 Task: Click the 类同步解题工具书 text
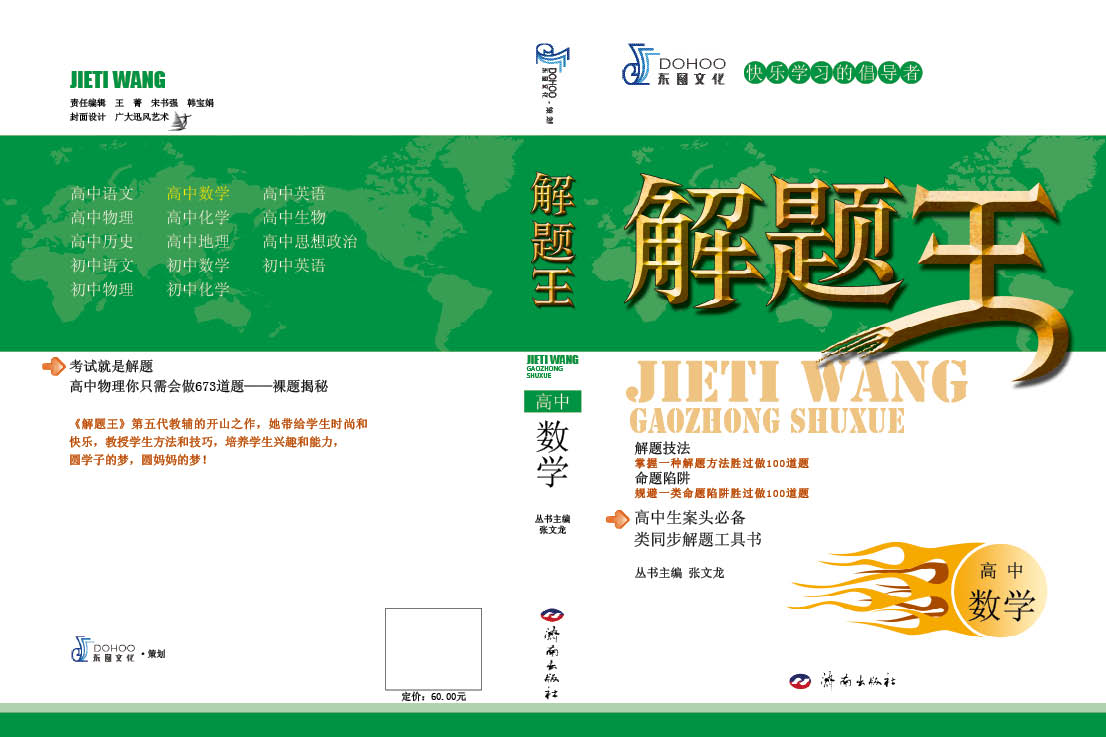point(698,540)
